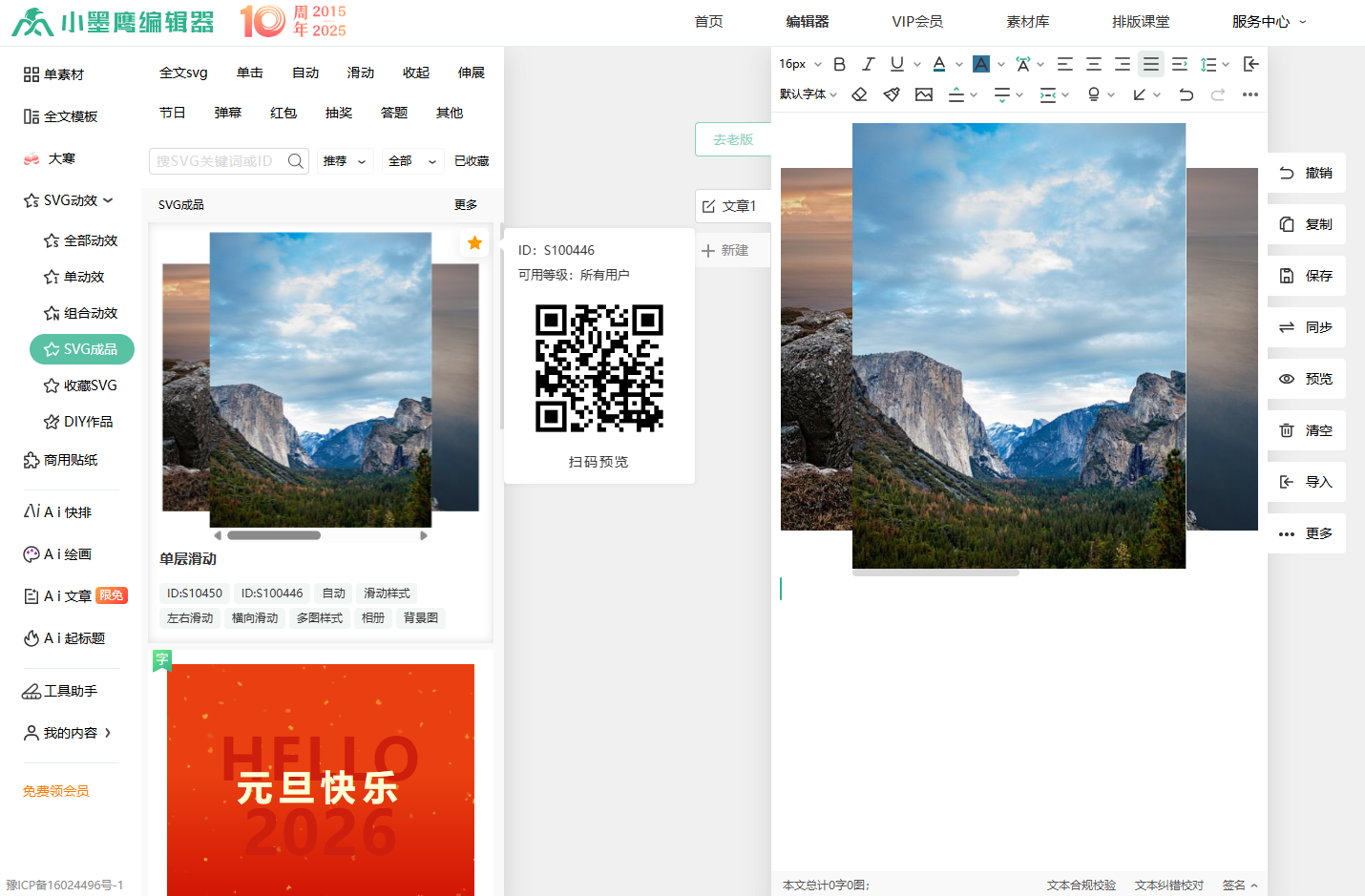Image resolution: width=1365 pixels, height=896 pixels.
Task: Click the insert image icon
Action: [923, 94]
